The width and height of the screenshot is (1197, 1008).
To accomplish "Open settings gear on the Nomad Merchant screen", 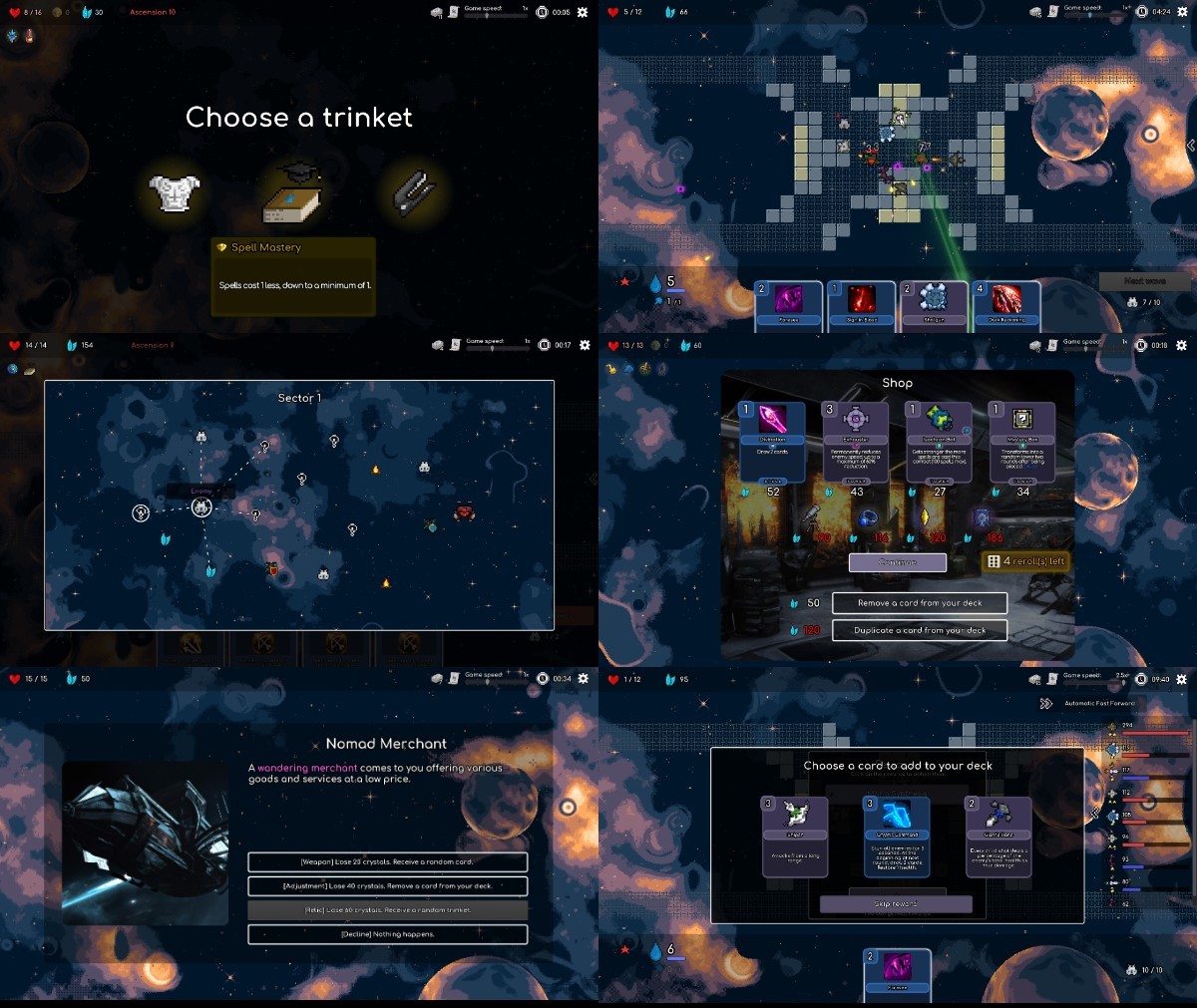I will click(x=584, y=678).
